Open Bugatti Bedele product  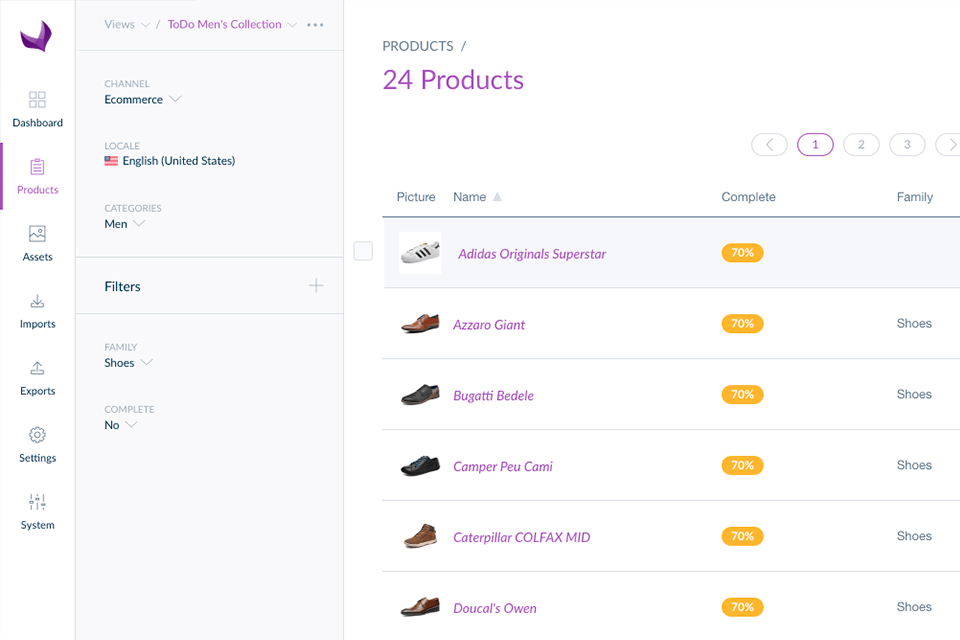pos(493,396)
